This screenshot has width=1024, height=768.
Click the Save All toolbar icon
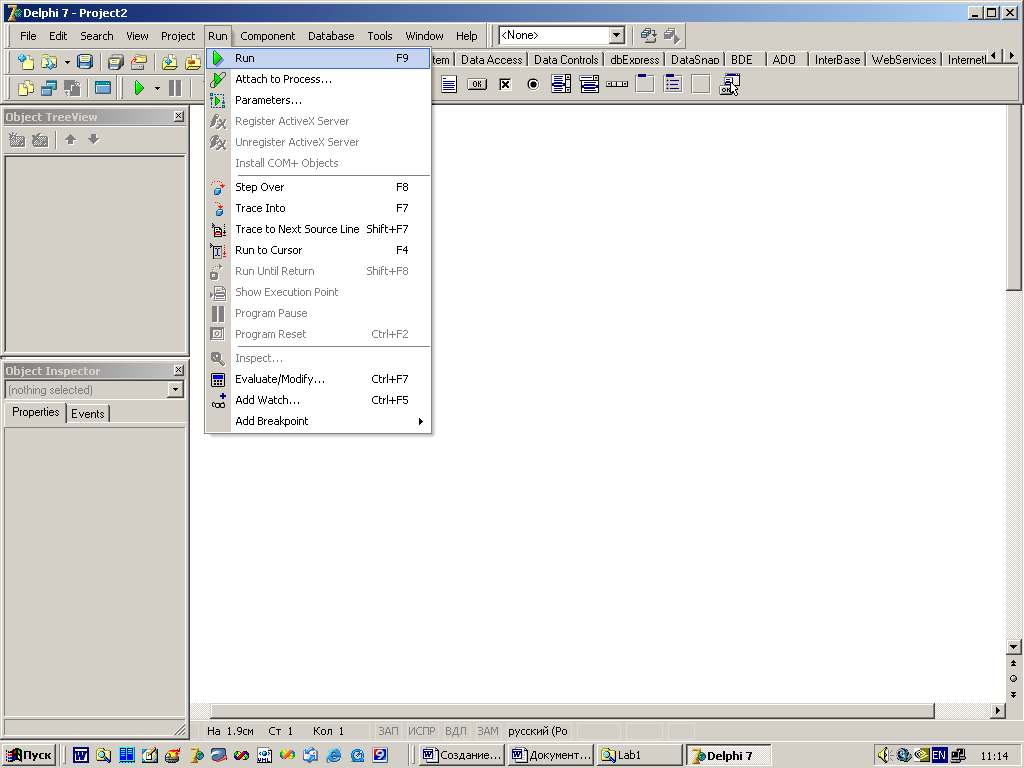pos(116,61)
